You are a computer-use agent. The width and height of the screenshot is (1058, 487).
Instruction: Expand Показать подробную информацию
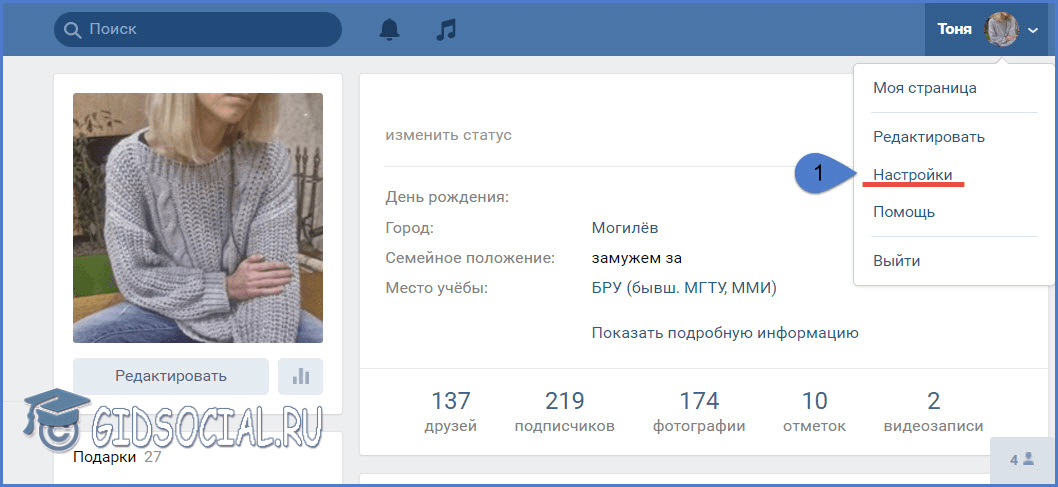click(724, 333)
